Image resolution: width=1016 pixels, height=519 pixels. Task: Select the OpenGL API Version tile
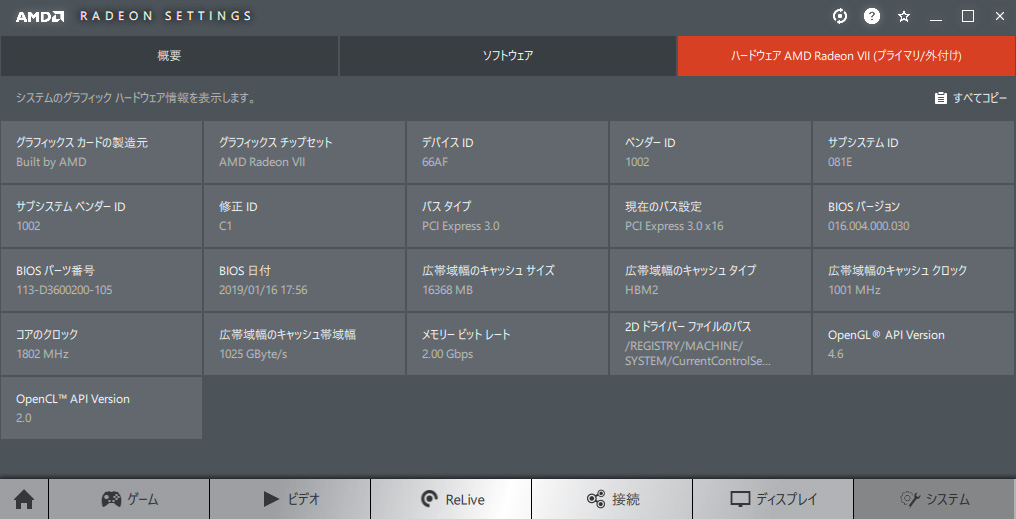[914, 344]
